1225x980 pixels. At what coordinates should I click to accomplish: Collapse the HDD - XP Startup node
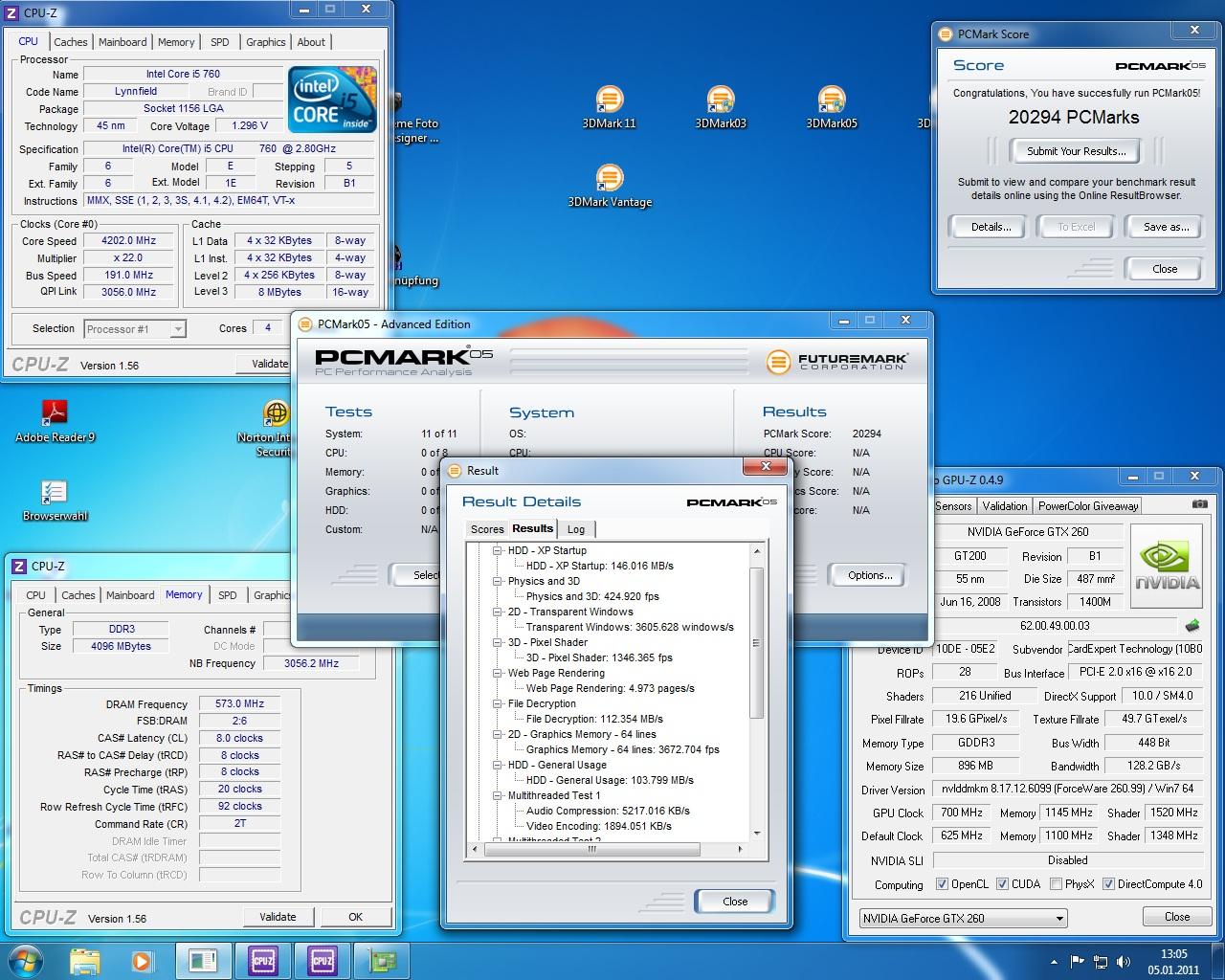click(x=498, y=550)
